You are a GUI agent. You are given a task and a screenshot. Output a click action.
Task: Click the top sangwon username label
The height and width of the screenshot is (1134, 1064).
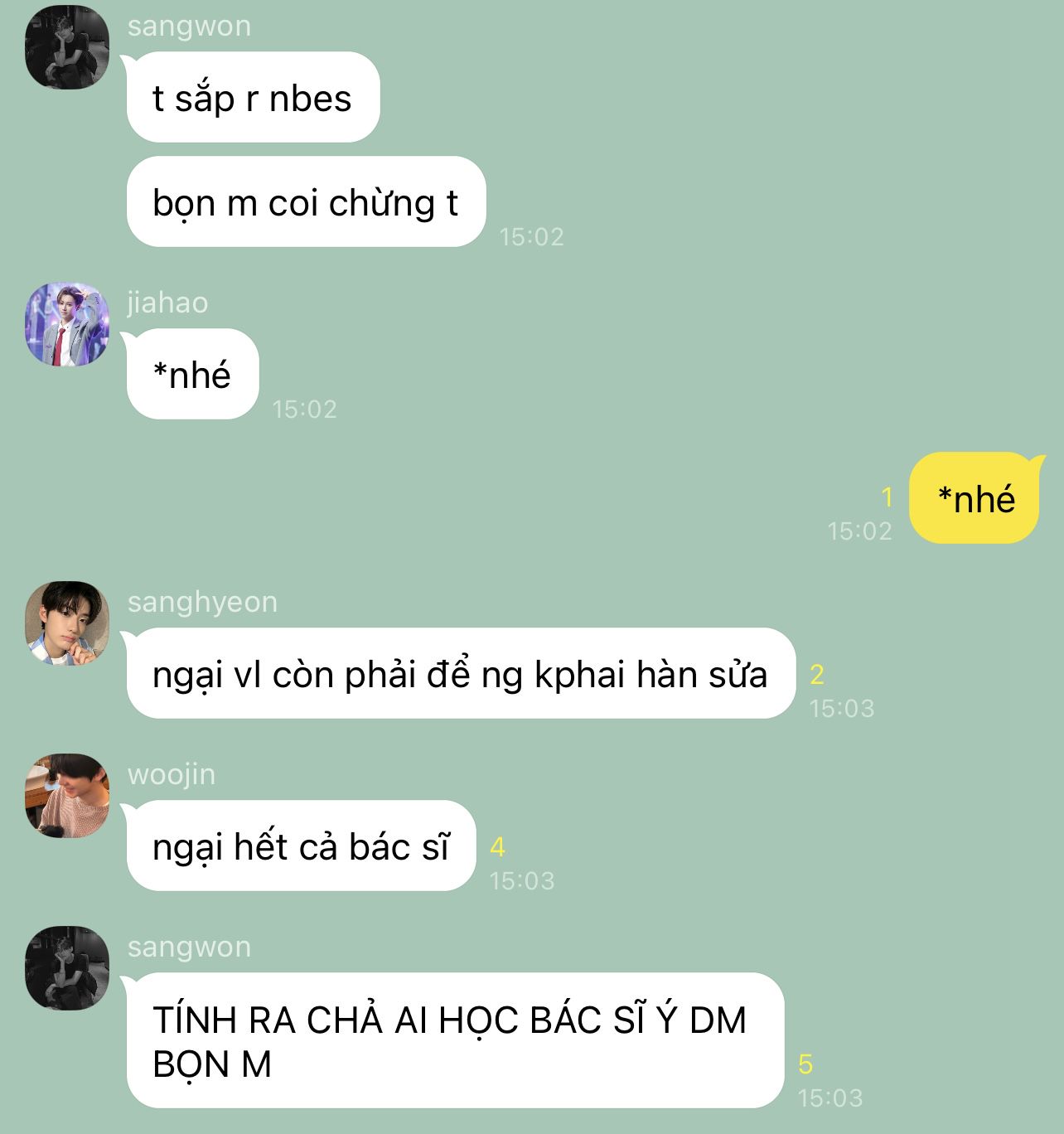point(189,26)
